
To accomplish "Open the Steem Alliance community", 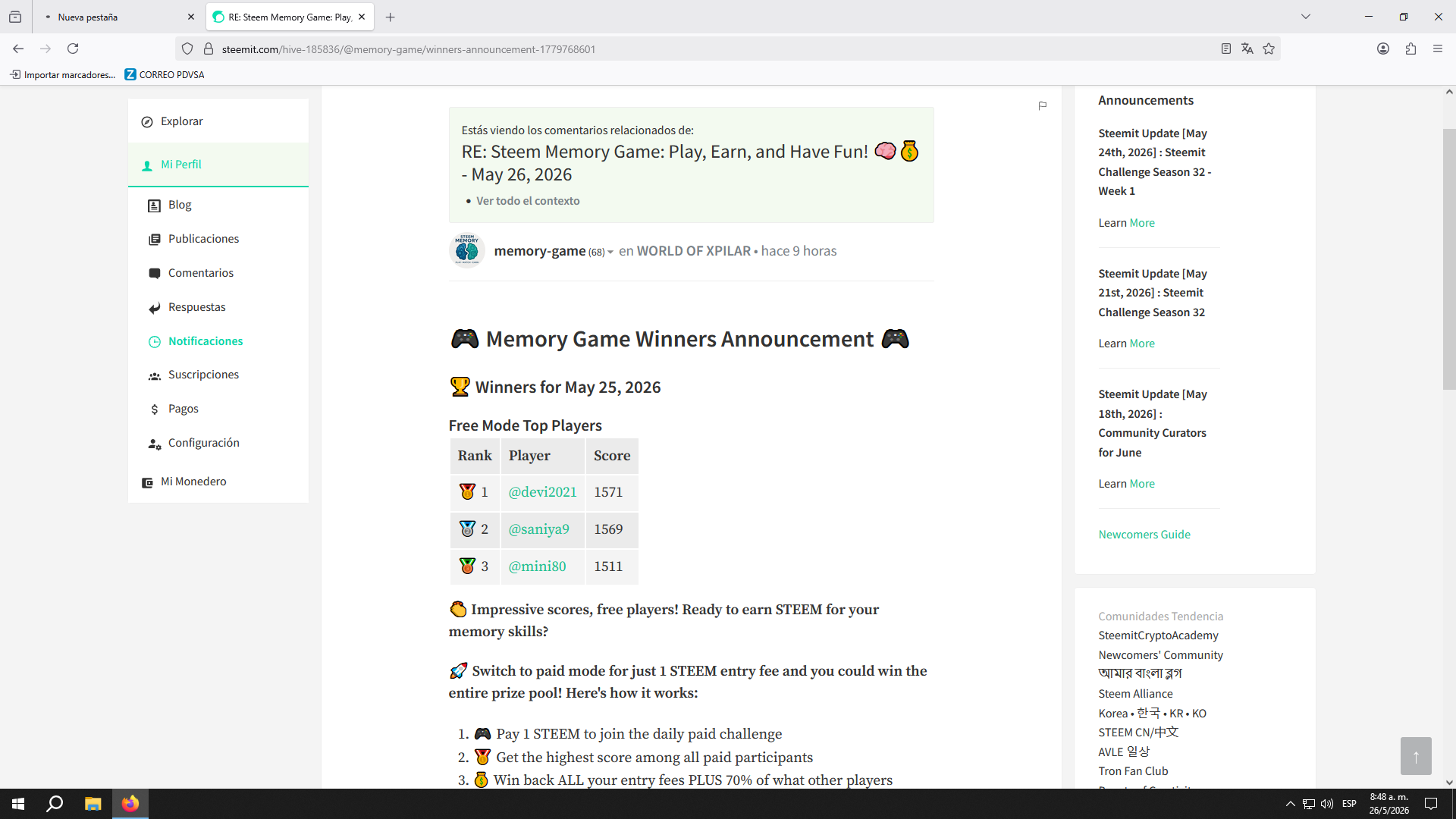I will point(1136,694).
